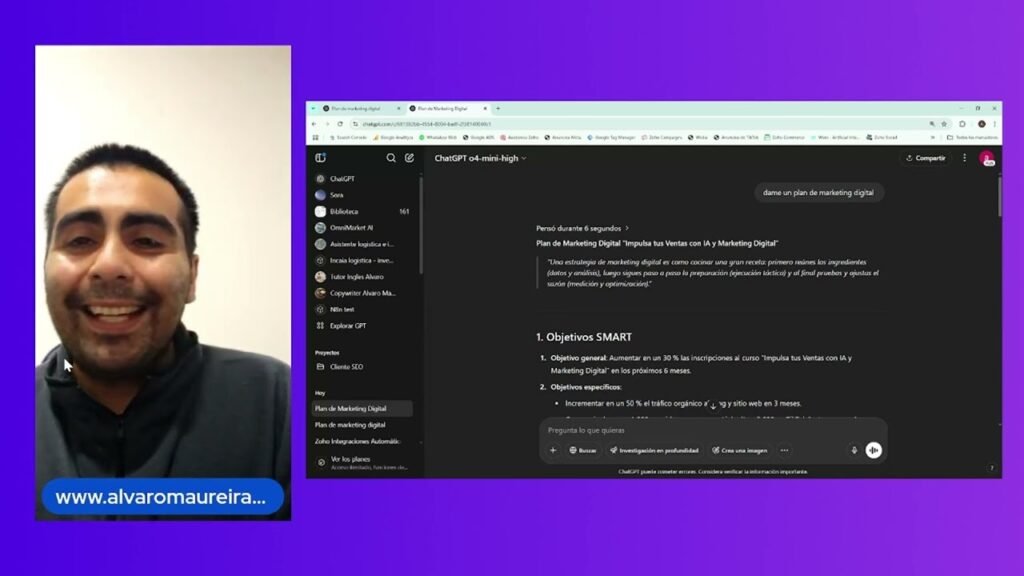This screenshot has width=1024, height=576.
Task: Click the microphone dictation icon
Action: (x=854, y=450)
